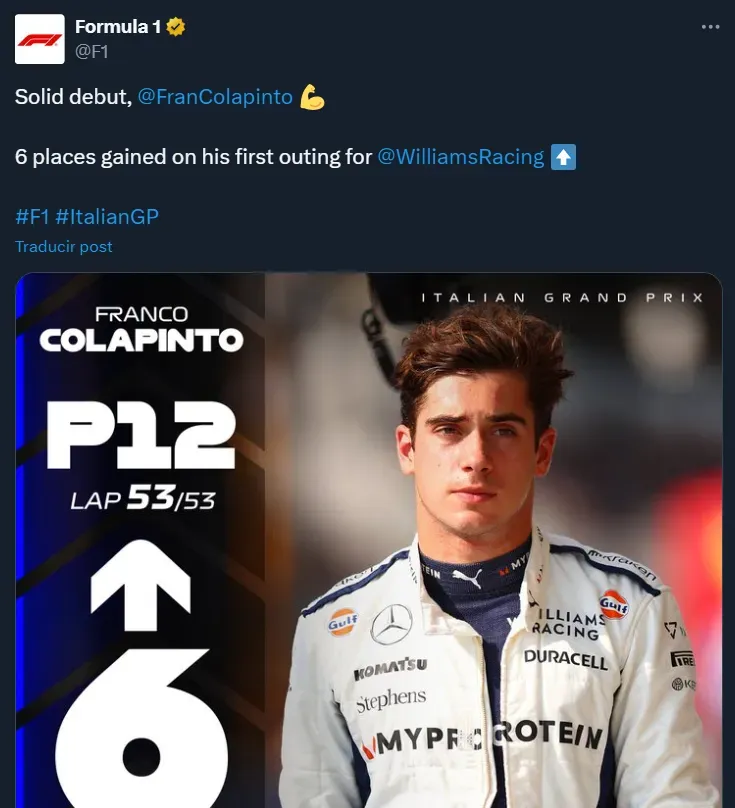735x808 pixels.
Task: Click the Mercedes star logo on the suit
Action: click(x=391, y=625)
